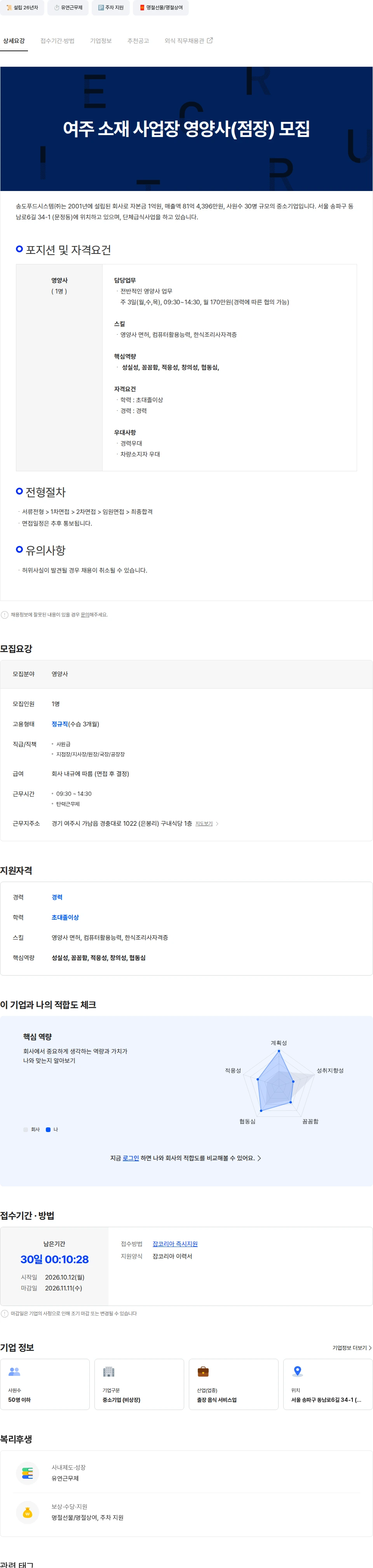The height and width of the screenshot is (1568, 373).
Task: Open 외식 직무채용관 external link tab
Action: [x=188, y=41]
